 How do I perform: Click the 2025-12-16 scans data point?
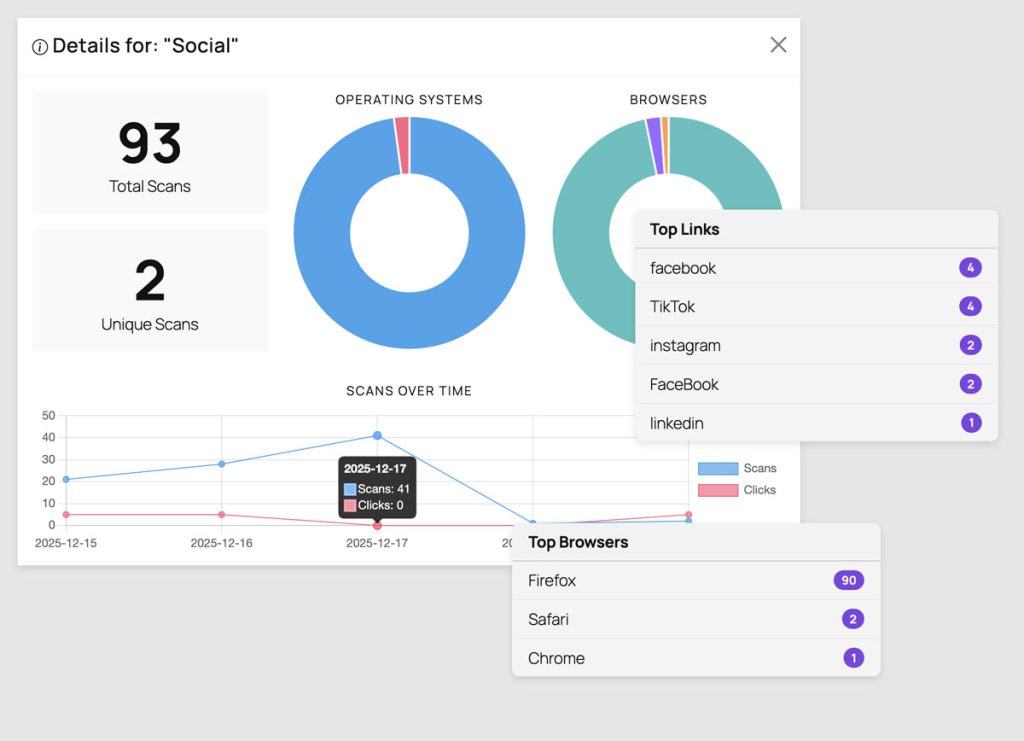coord(221,464)
